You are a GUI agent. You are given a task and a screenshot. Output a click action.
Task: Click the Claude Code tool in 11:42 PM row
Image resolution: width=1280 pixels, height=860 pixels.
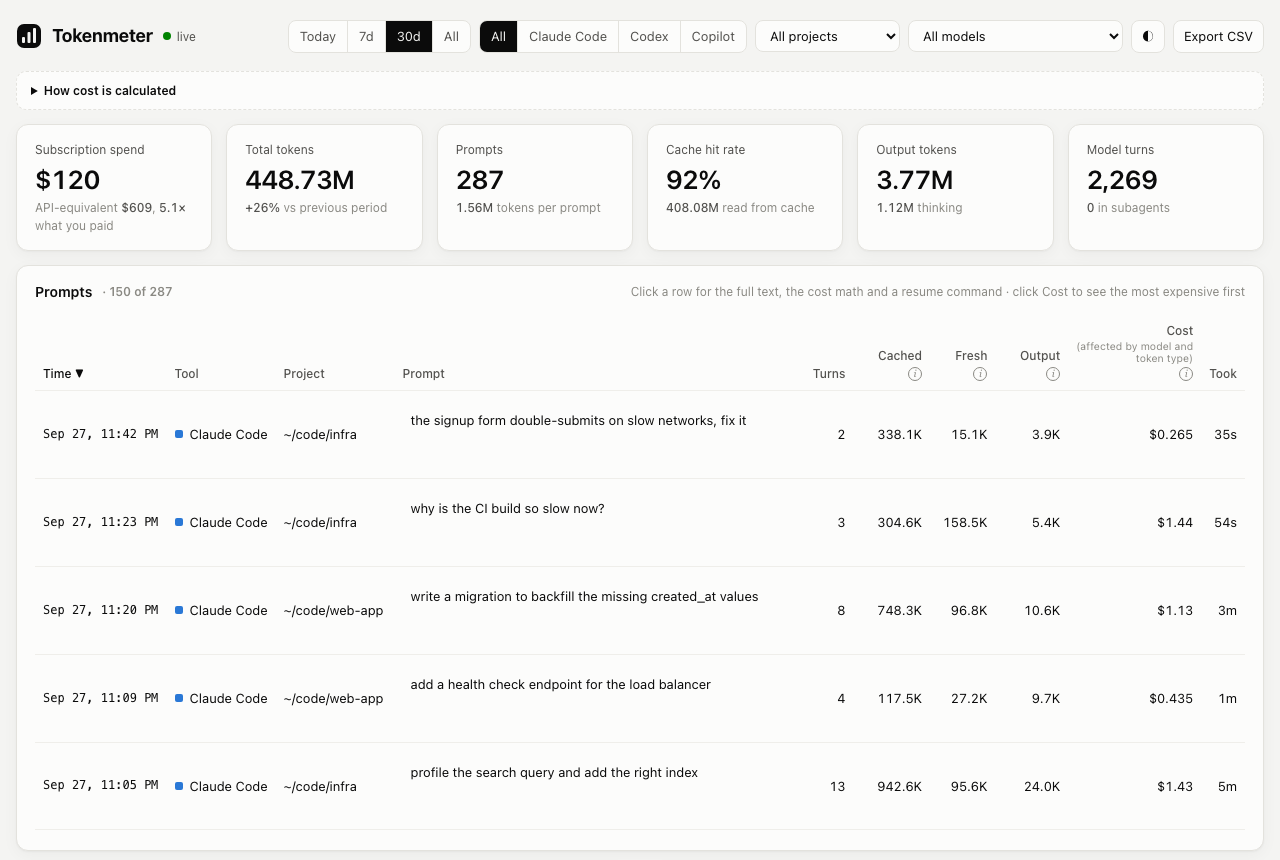click(221, 435)
